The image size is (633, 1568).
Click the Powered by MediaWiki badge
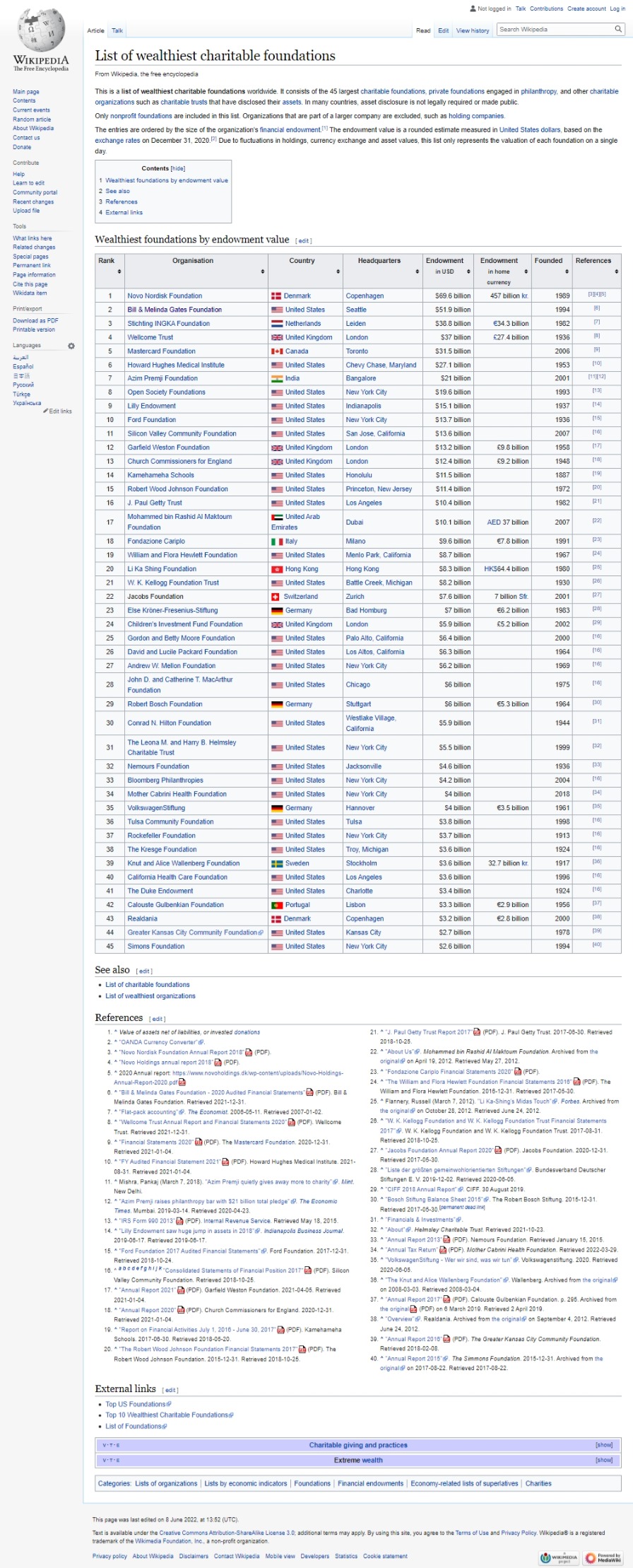(x=603, y=1557)
